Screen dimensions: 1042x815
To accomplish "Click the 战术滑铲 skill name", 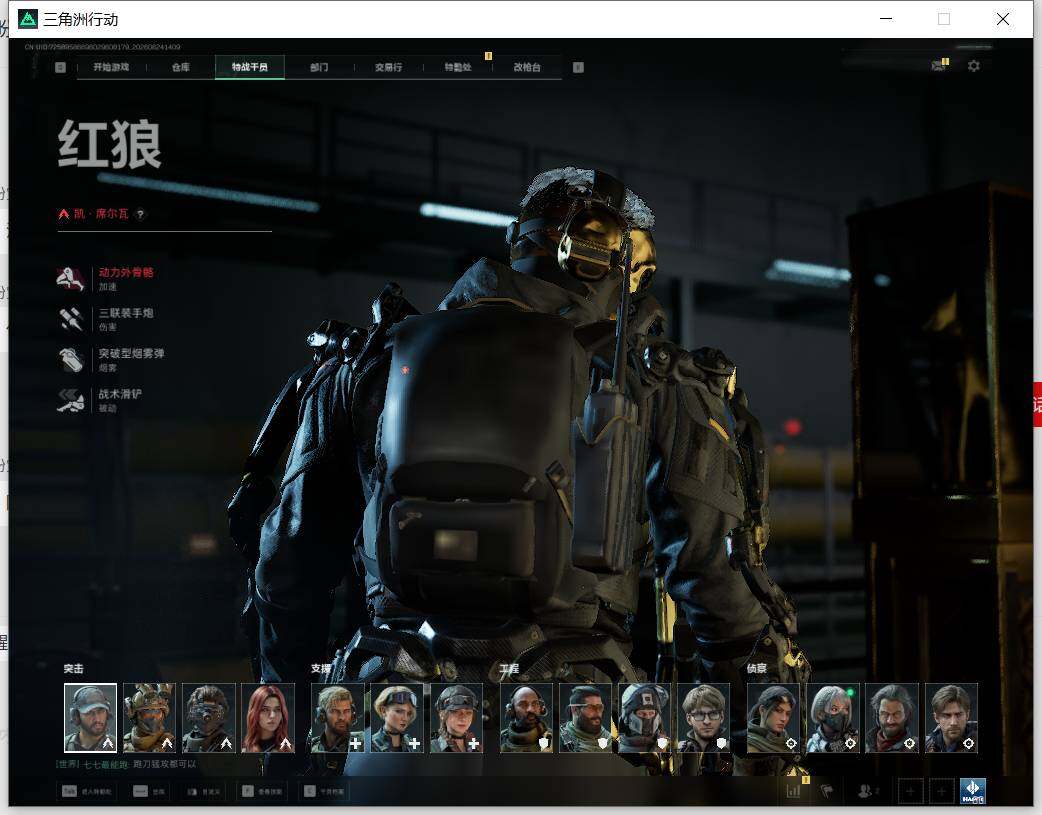I will [x=120, y=394].
